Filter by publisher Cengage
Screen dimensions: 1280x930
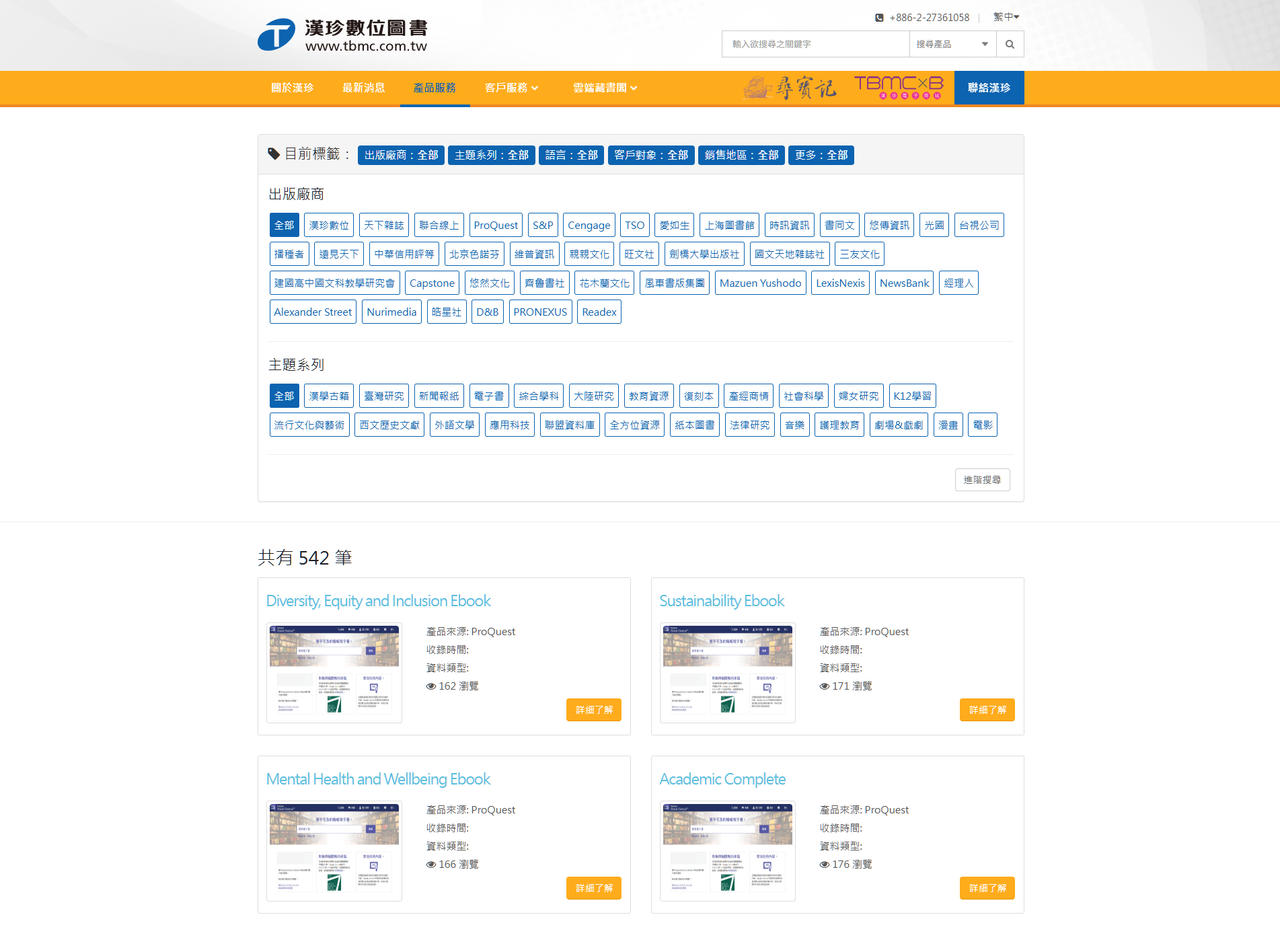click(x=589, y=225)
